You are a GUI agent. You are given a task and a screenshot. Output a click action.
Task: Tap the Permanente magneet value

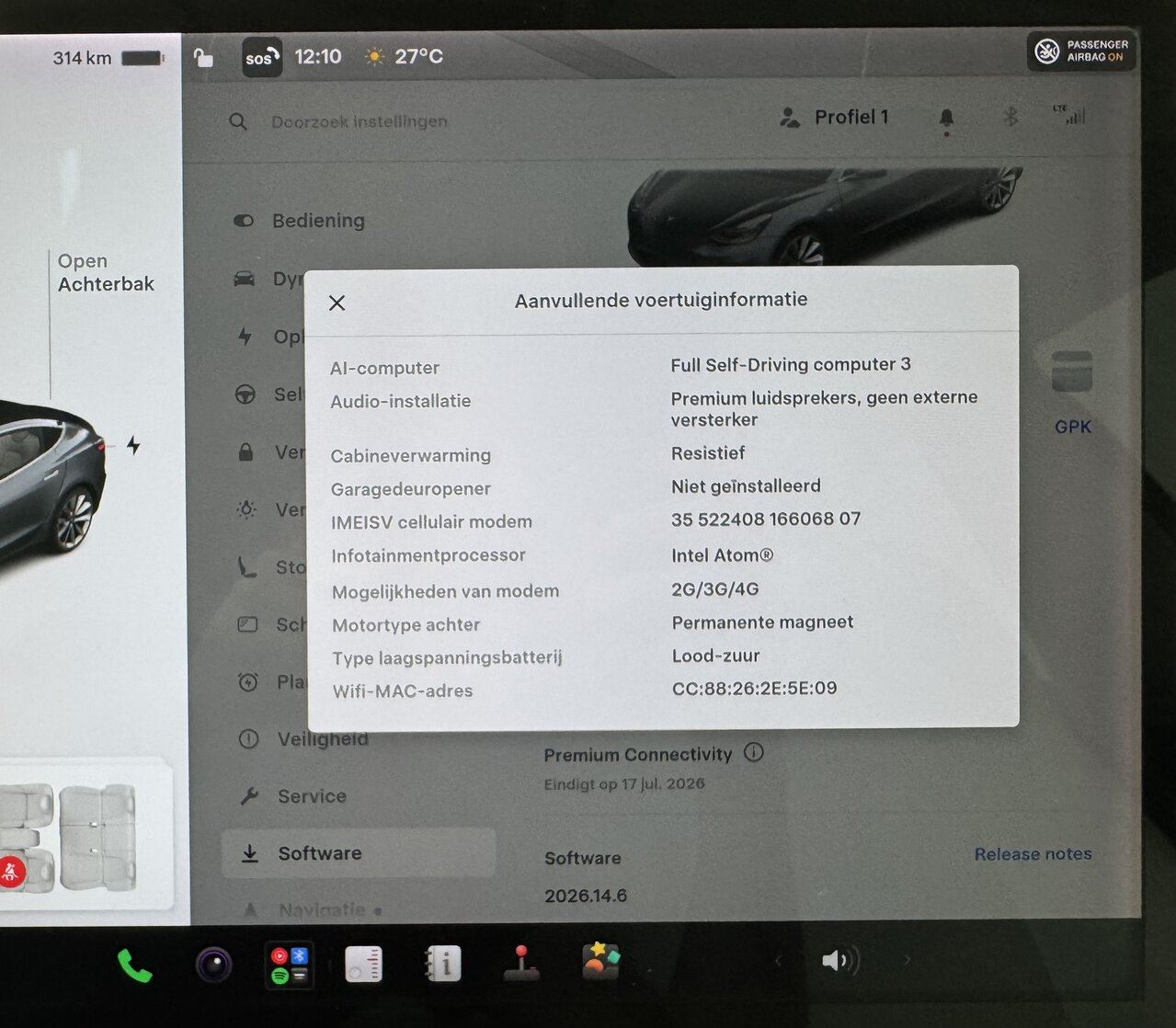(762, 623)
